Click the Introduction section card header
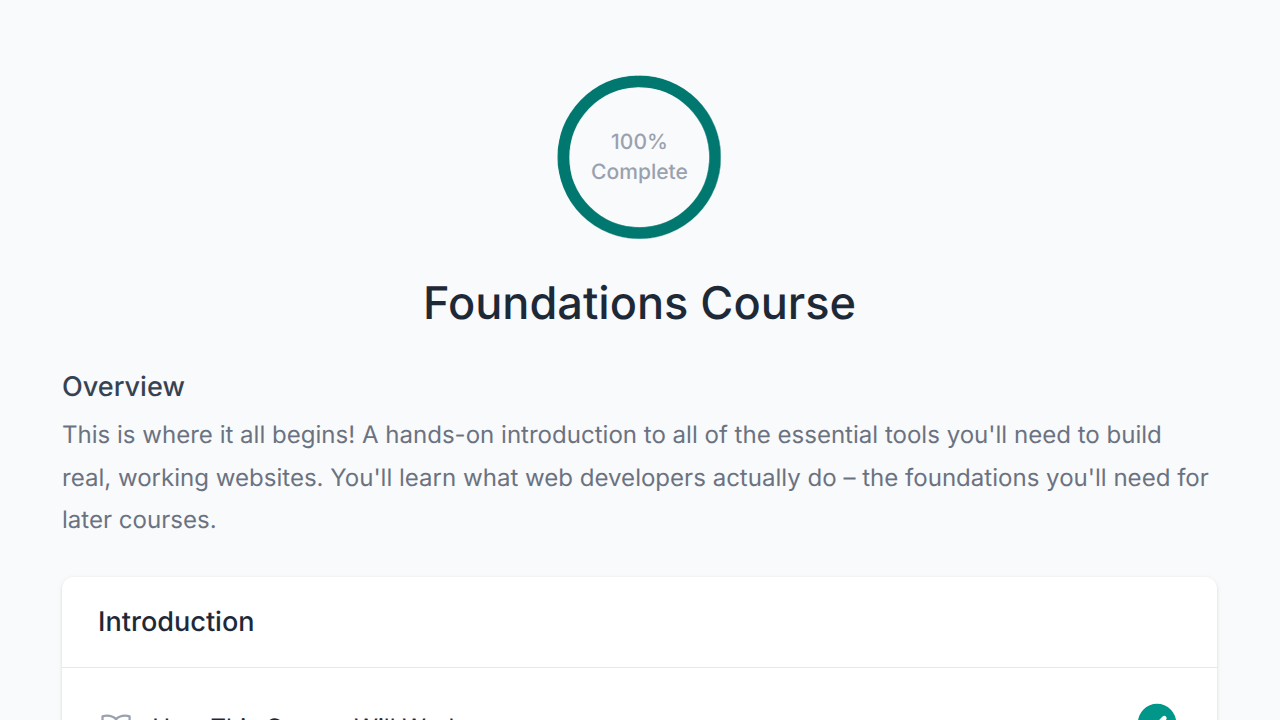This screenshot has height=720, width=1280. [639, 622]
